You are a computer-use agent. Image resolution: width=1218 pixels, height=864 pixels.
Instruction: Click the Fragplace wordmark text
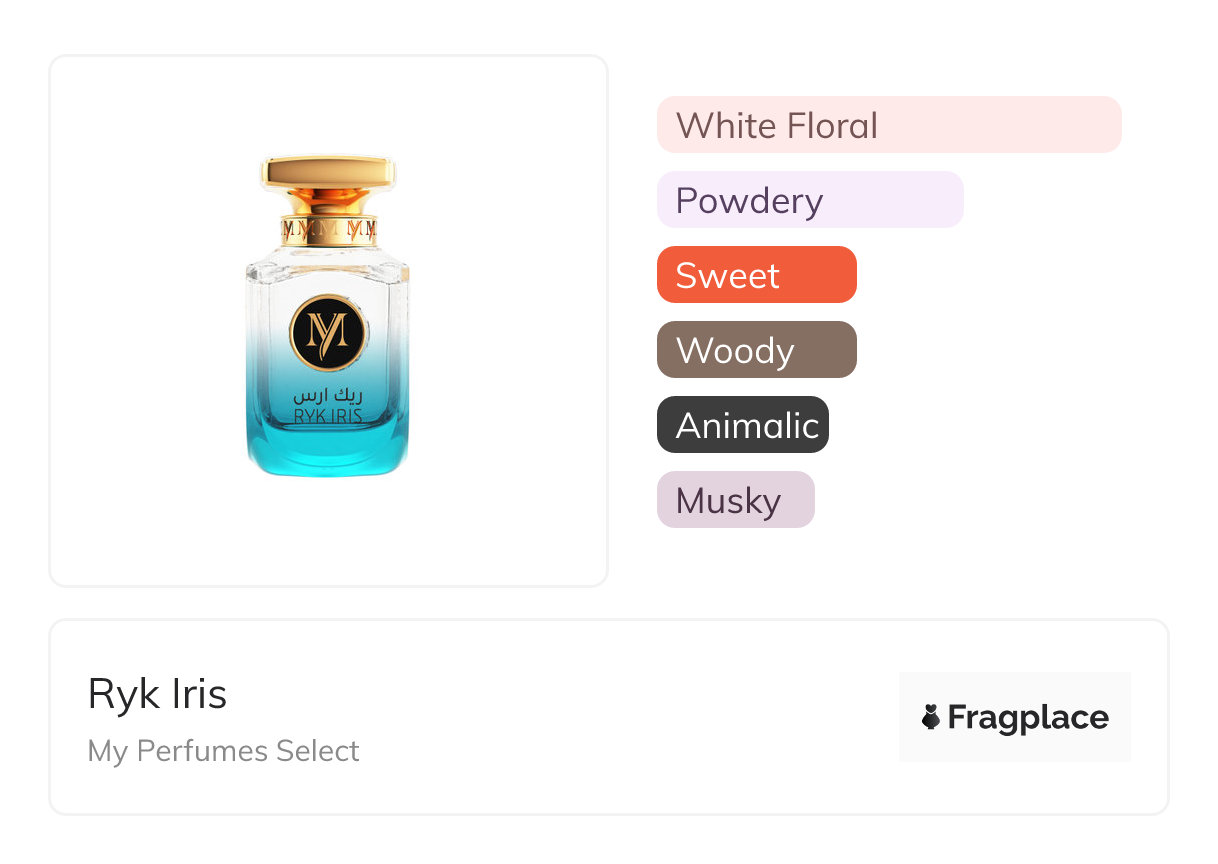coord(1028,717)
